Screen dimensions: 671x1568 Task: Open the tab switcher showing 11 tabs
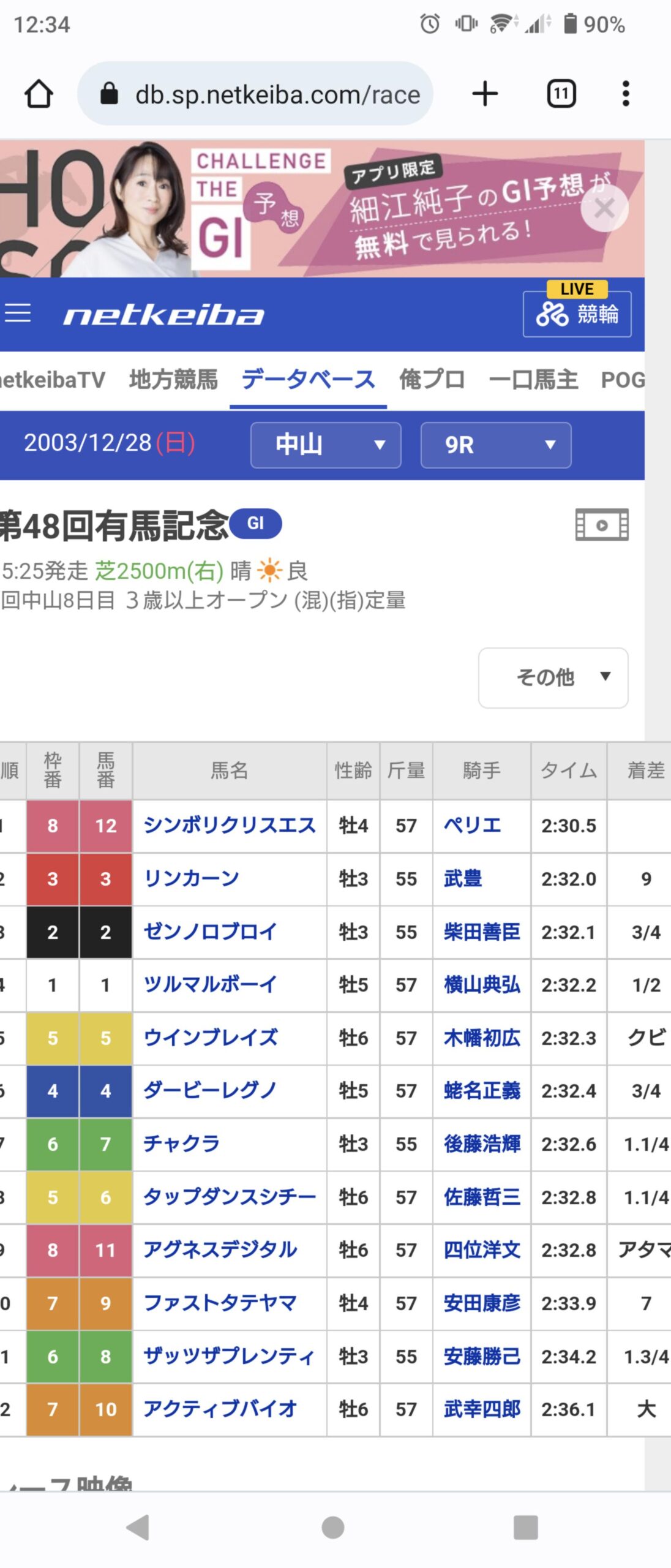click(x=561, y=94)
